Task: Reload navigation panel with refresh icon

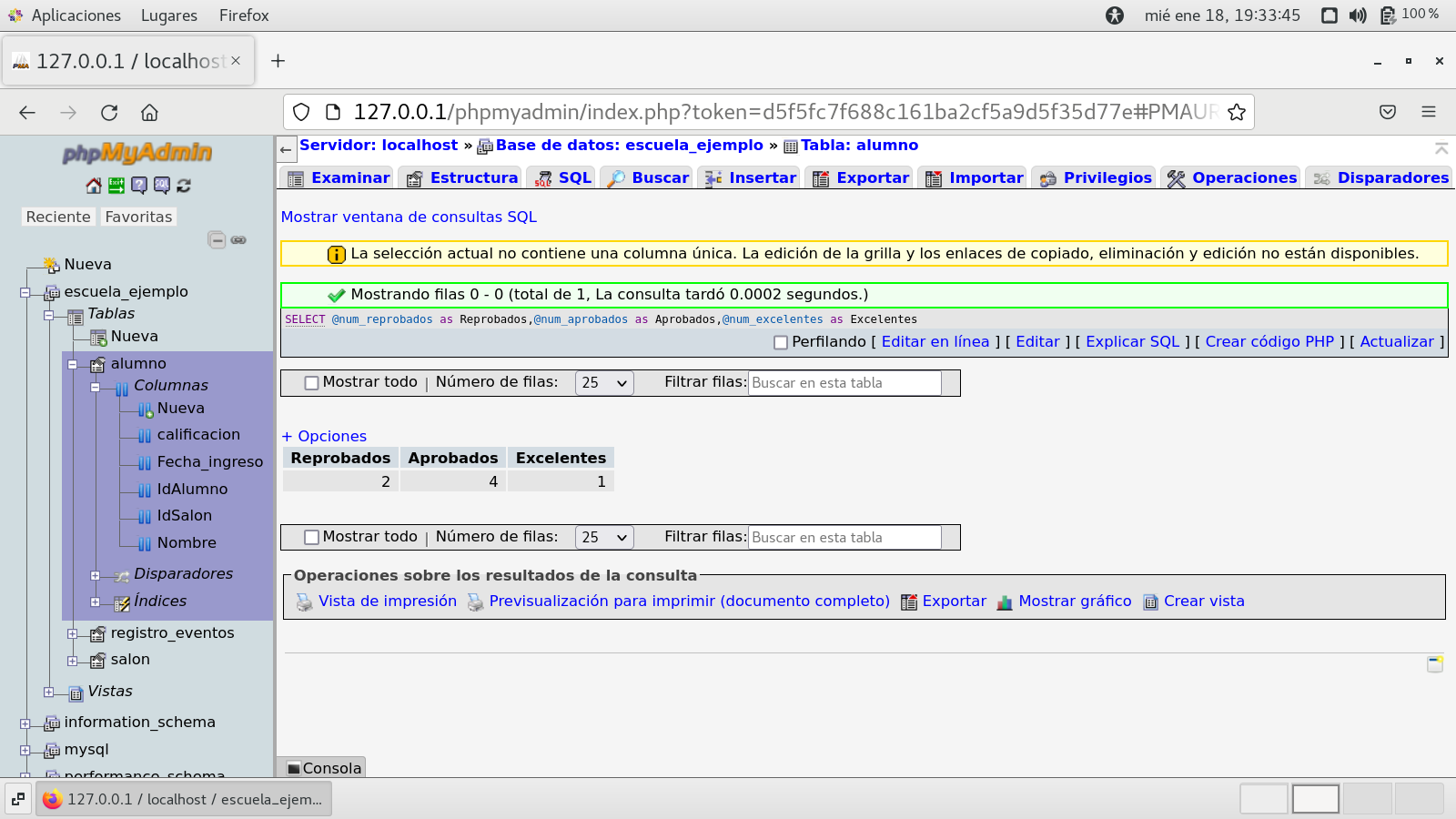Action: tap(184, 186)
